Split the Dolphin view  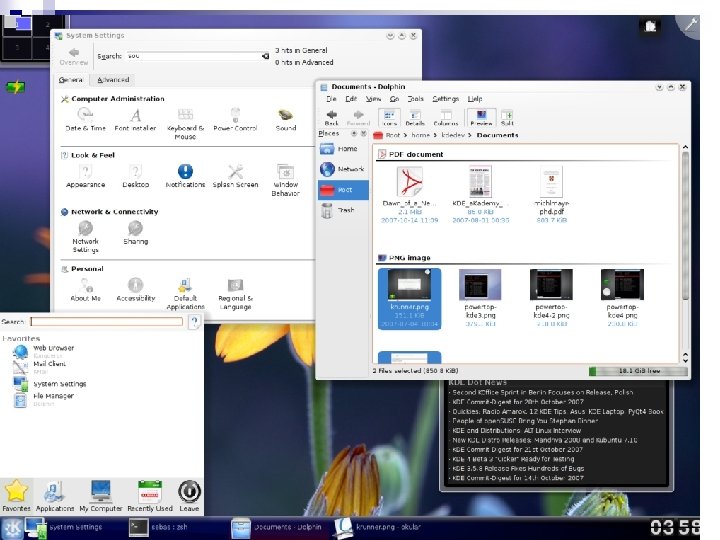pos(507,118)
